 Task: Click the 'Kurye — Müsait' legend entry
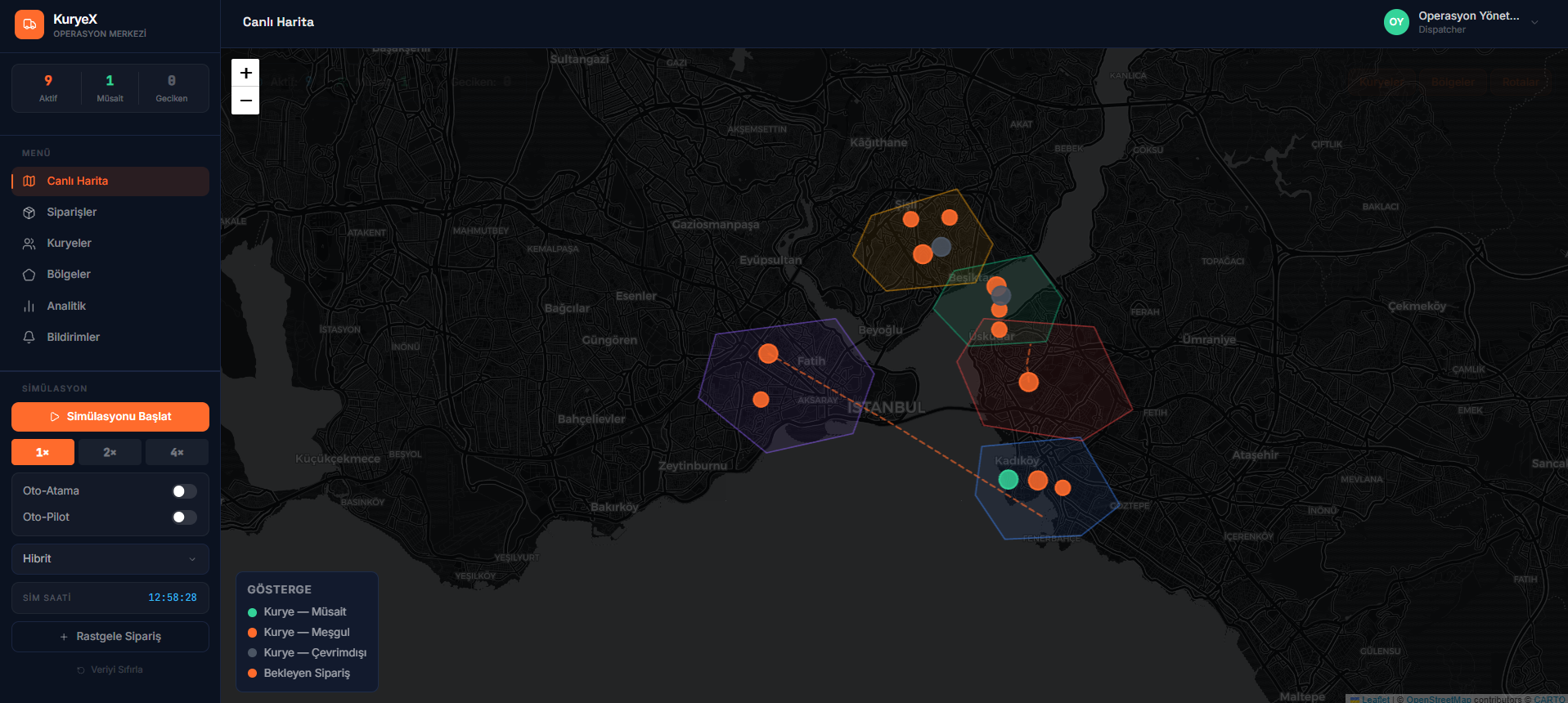(x=297, y=612)
